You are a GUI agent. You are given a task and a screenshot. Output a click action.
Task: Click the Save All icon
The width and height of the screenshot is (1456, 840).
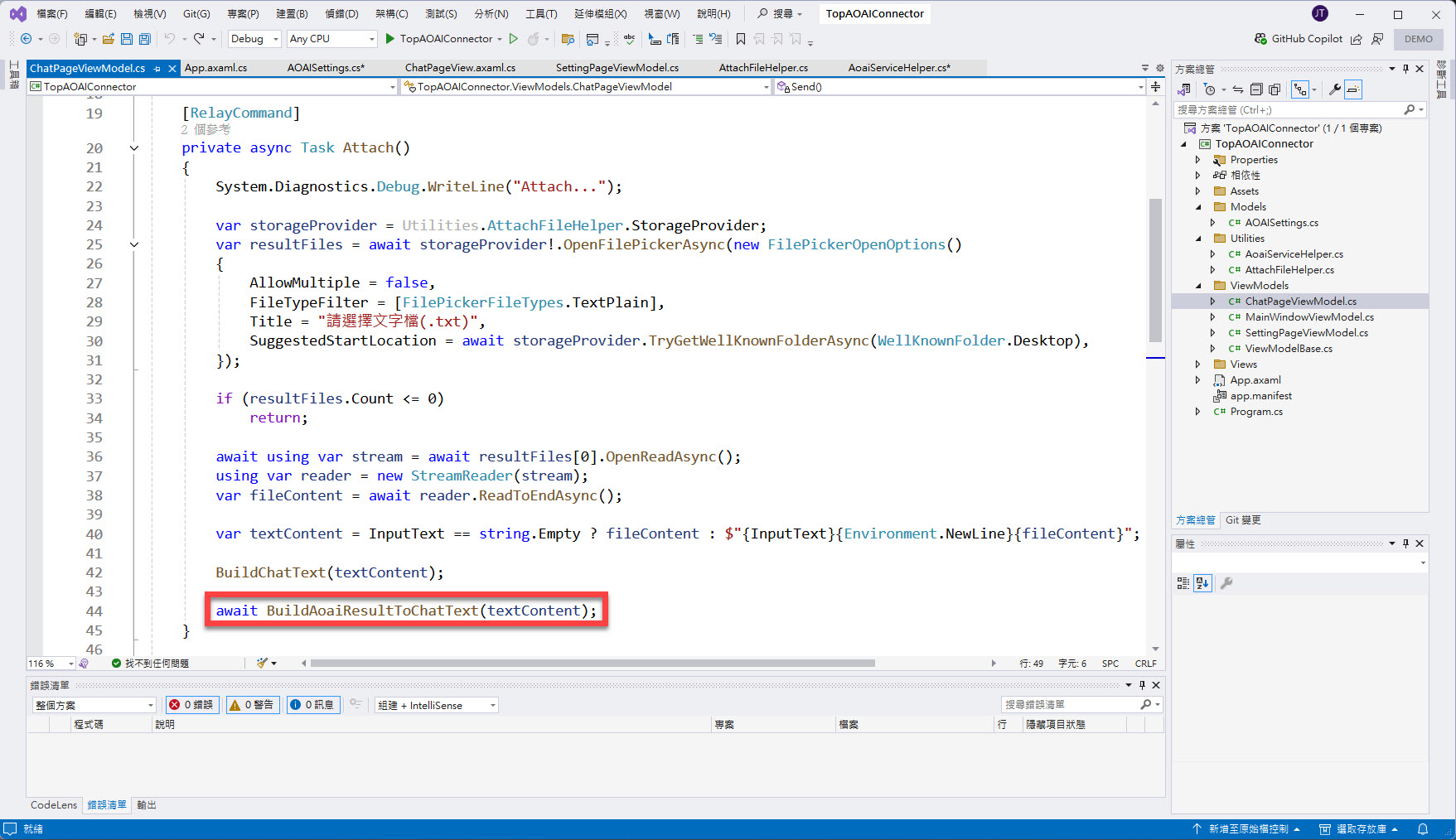145,39
